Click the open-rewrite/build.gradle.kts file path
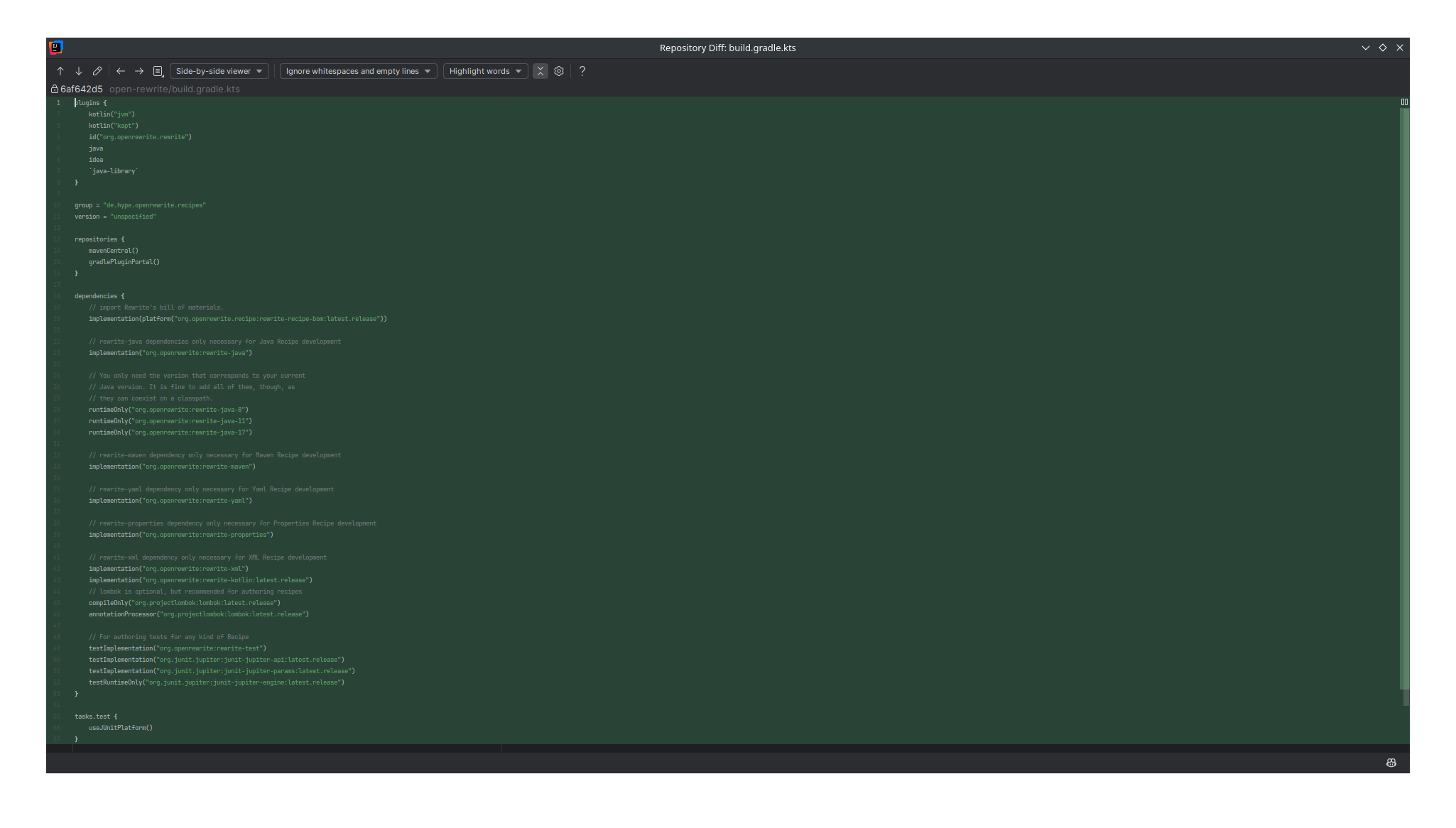1456x828 pixels. point(175,89)
